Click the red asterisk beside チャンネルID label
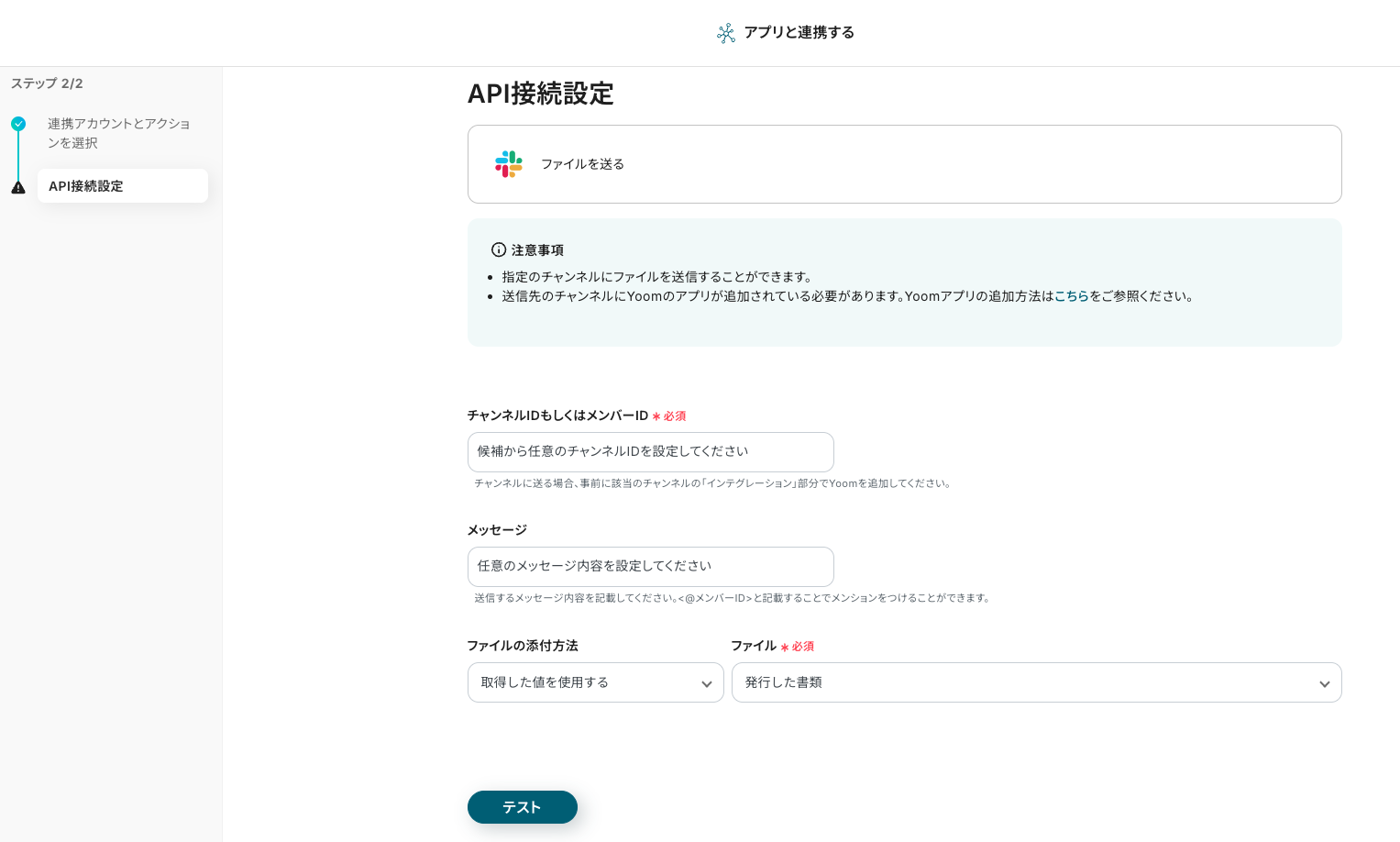Screen dimensions: 1400x842 656,416
